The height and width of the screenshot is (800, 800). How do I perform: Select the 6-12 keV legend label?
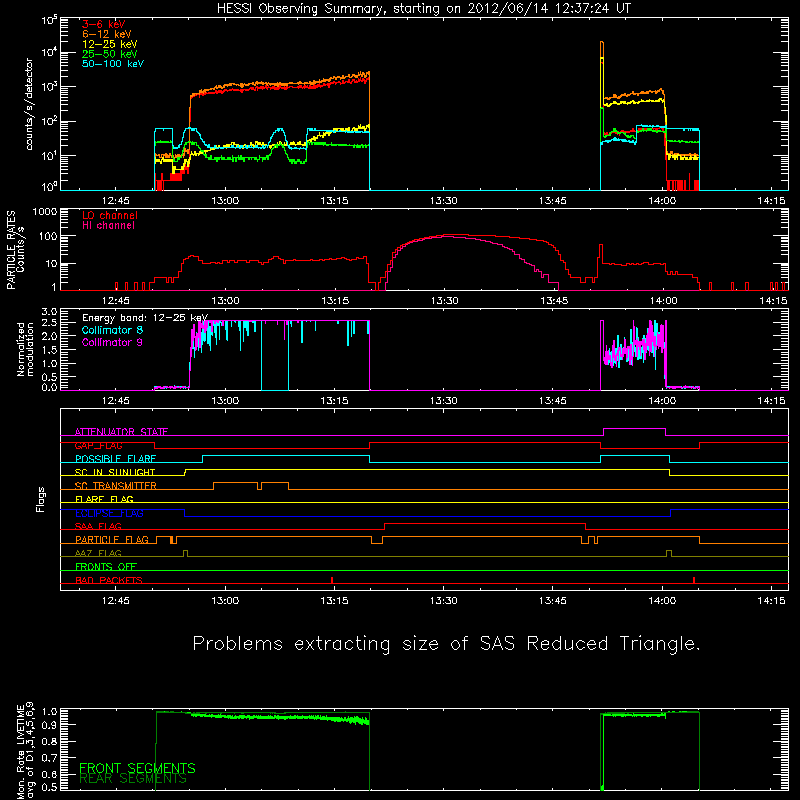click(x=107, y=34)
